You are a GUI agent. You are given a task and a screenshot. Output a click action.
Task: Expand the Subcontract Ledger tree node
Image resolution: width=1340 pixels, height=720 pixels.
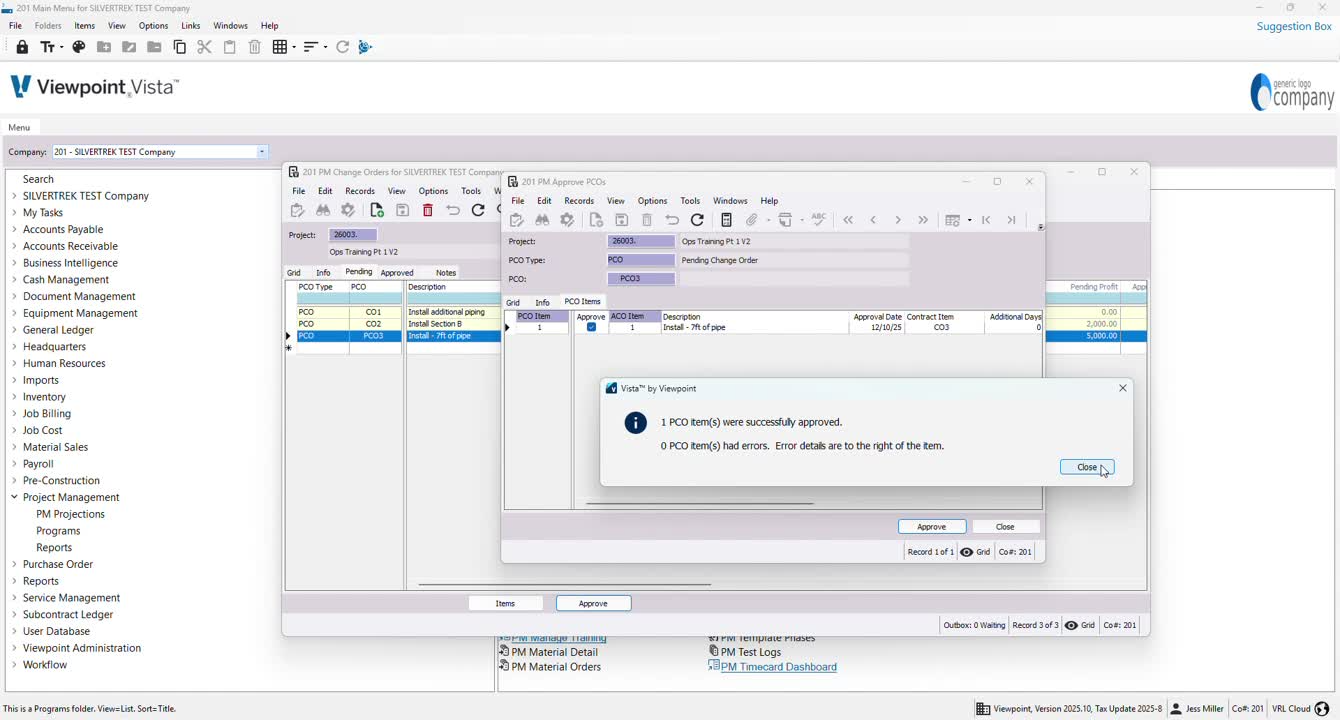[14, 615]
